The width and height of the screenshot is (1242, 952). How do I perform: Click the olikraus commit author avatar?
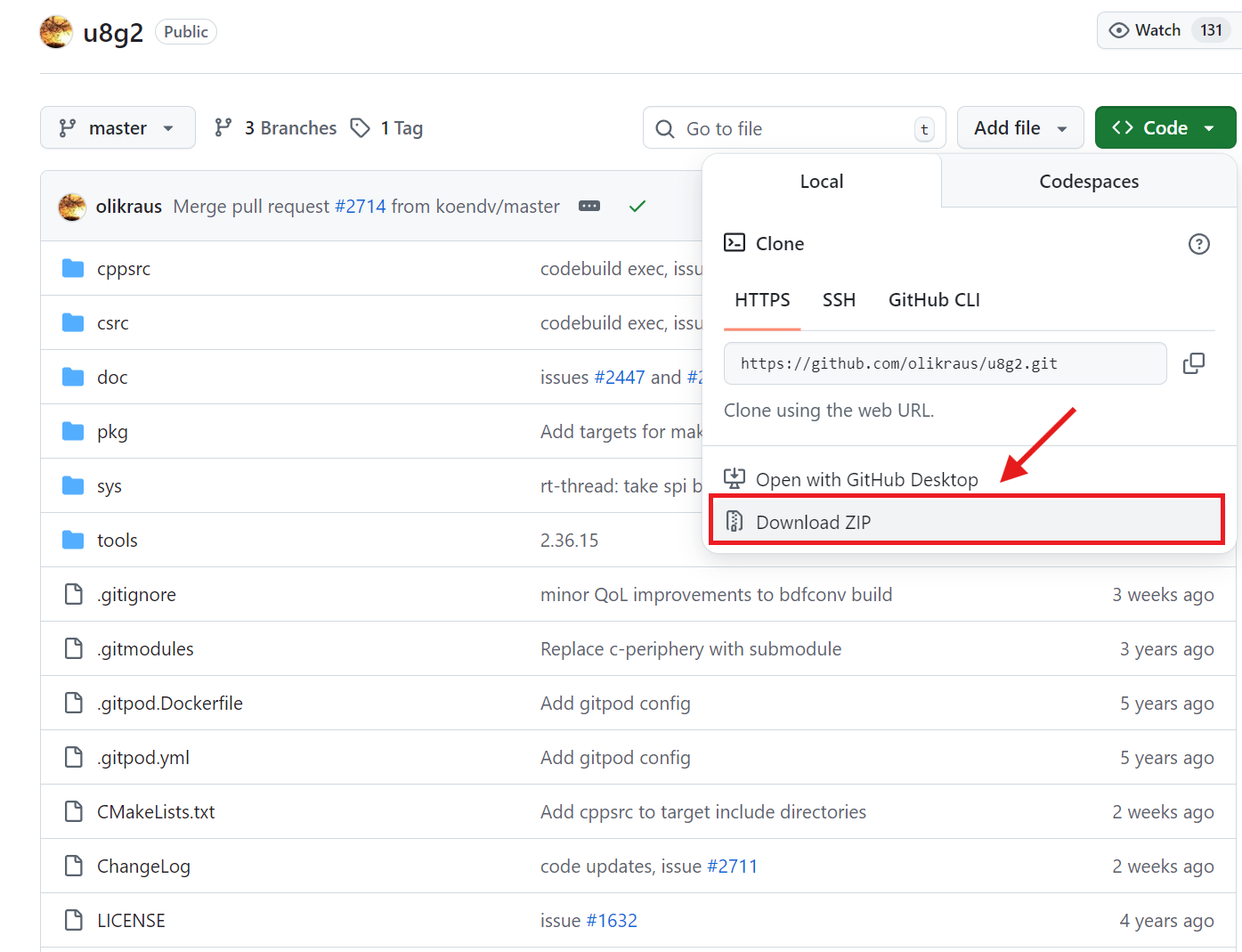click(x=72, y=207)
